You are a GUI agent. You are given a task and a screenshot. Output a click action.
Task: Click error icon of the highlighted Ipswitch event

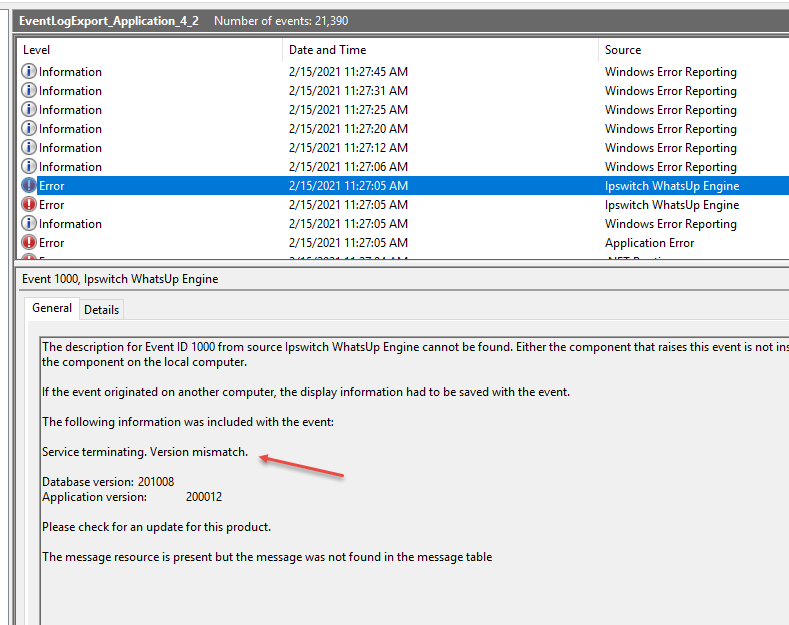(x=29, y=186)
